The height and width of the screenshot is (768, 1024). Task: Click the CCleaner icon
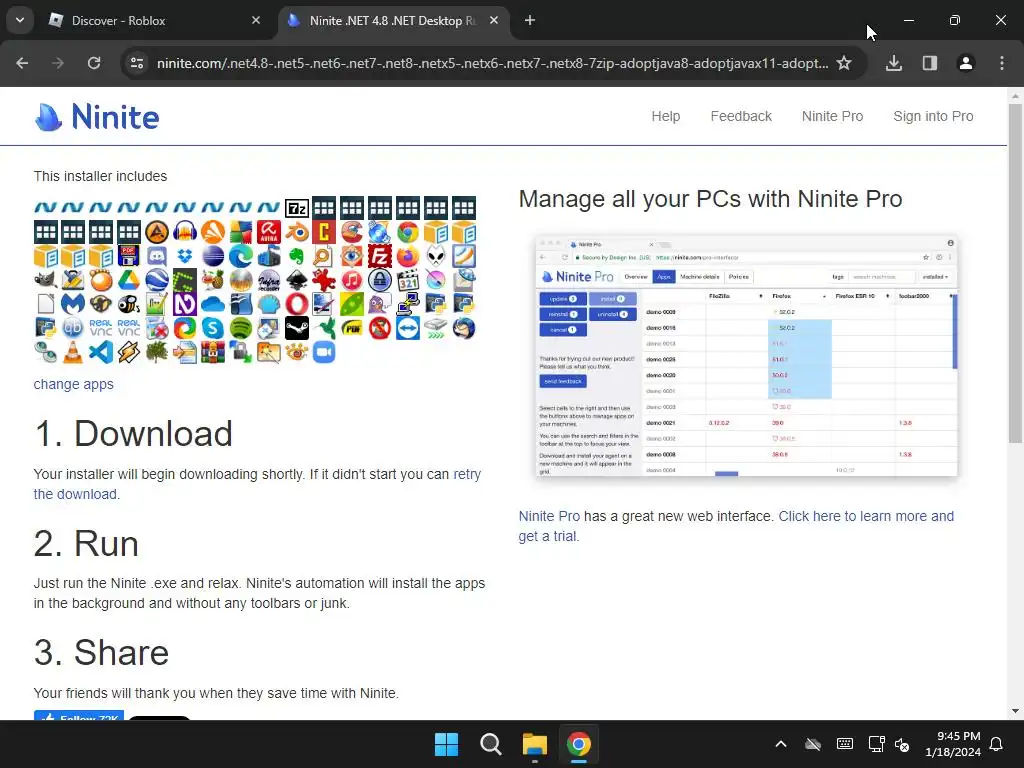tap(352, 232)
